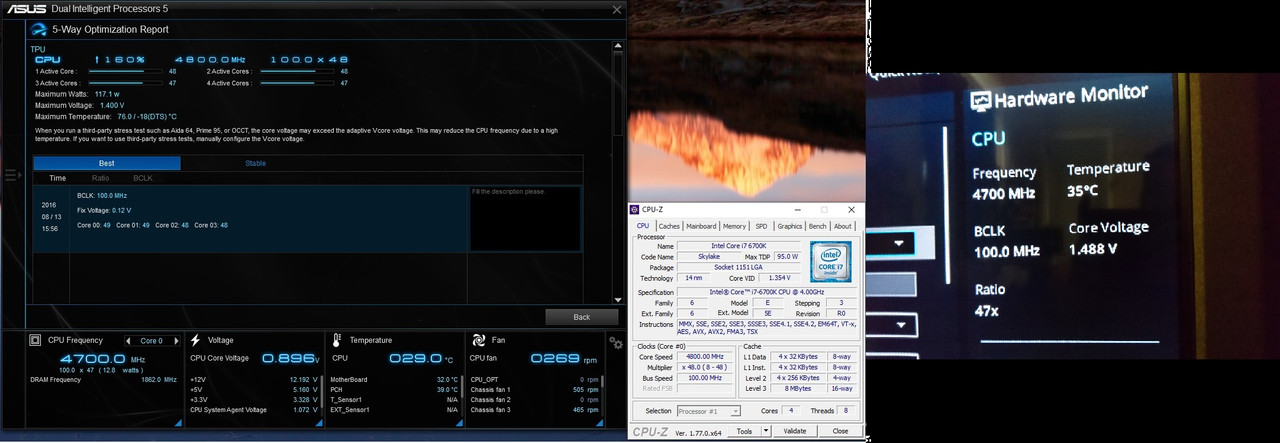Expand the CPU Frequency panel corner arrow

pos(178,424)
